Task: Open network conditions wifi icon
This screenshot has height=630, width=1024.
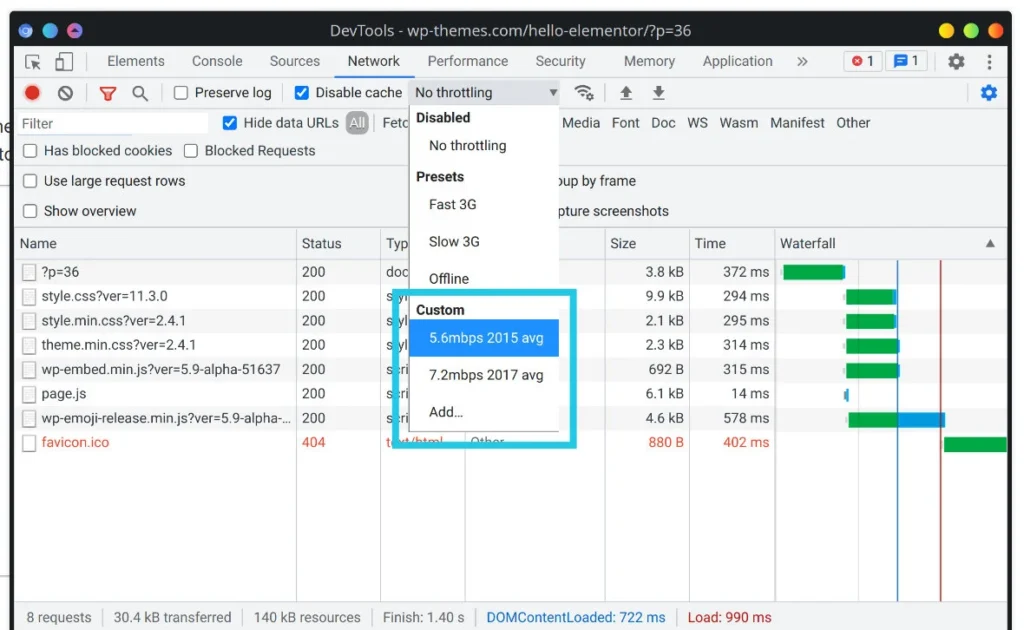Action: click(584, 93)
